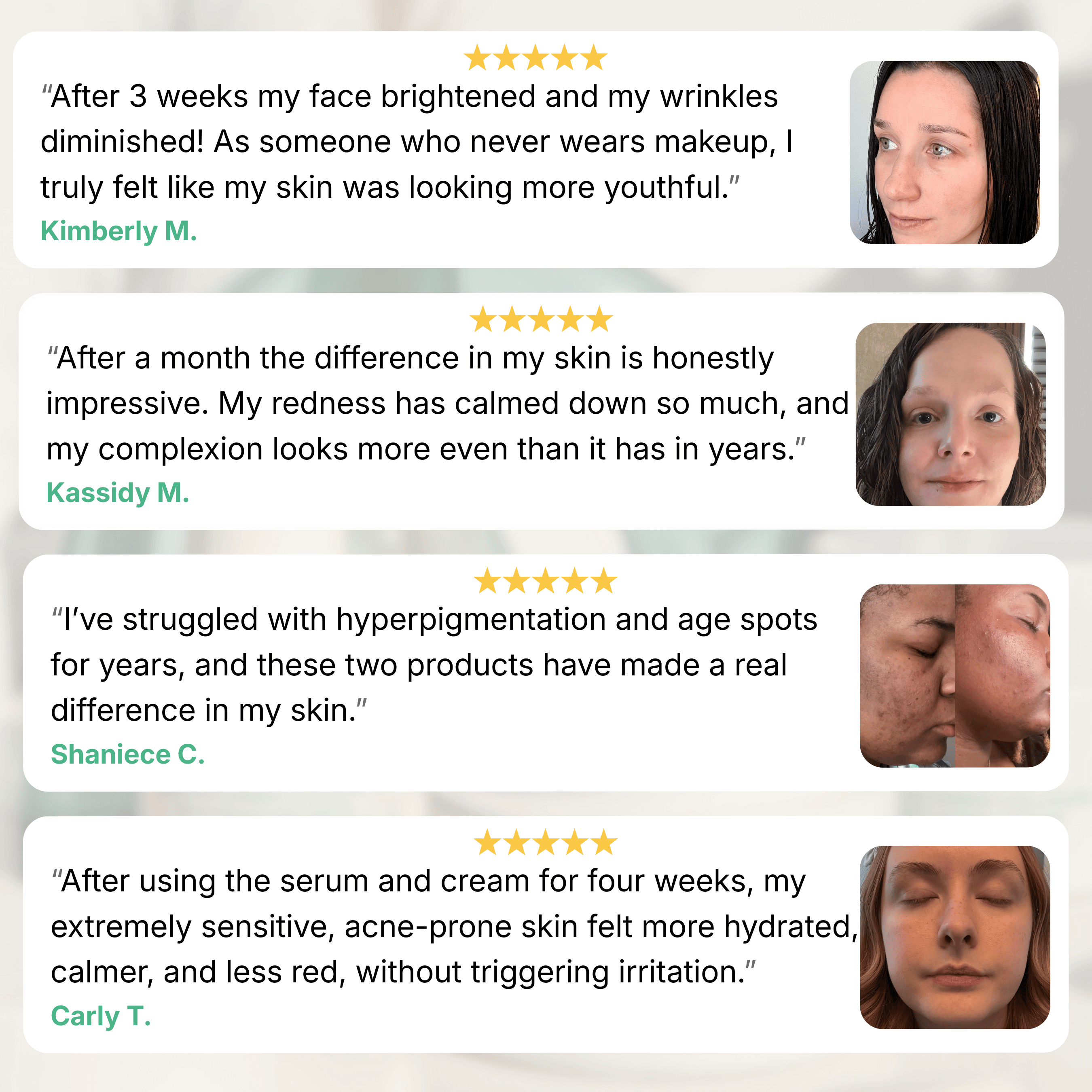
Task: Click the first star of Kimberly's rating
Action: point(477,58)
